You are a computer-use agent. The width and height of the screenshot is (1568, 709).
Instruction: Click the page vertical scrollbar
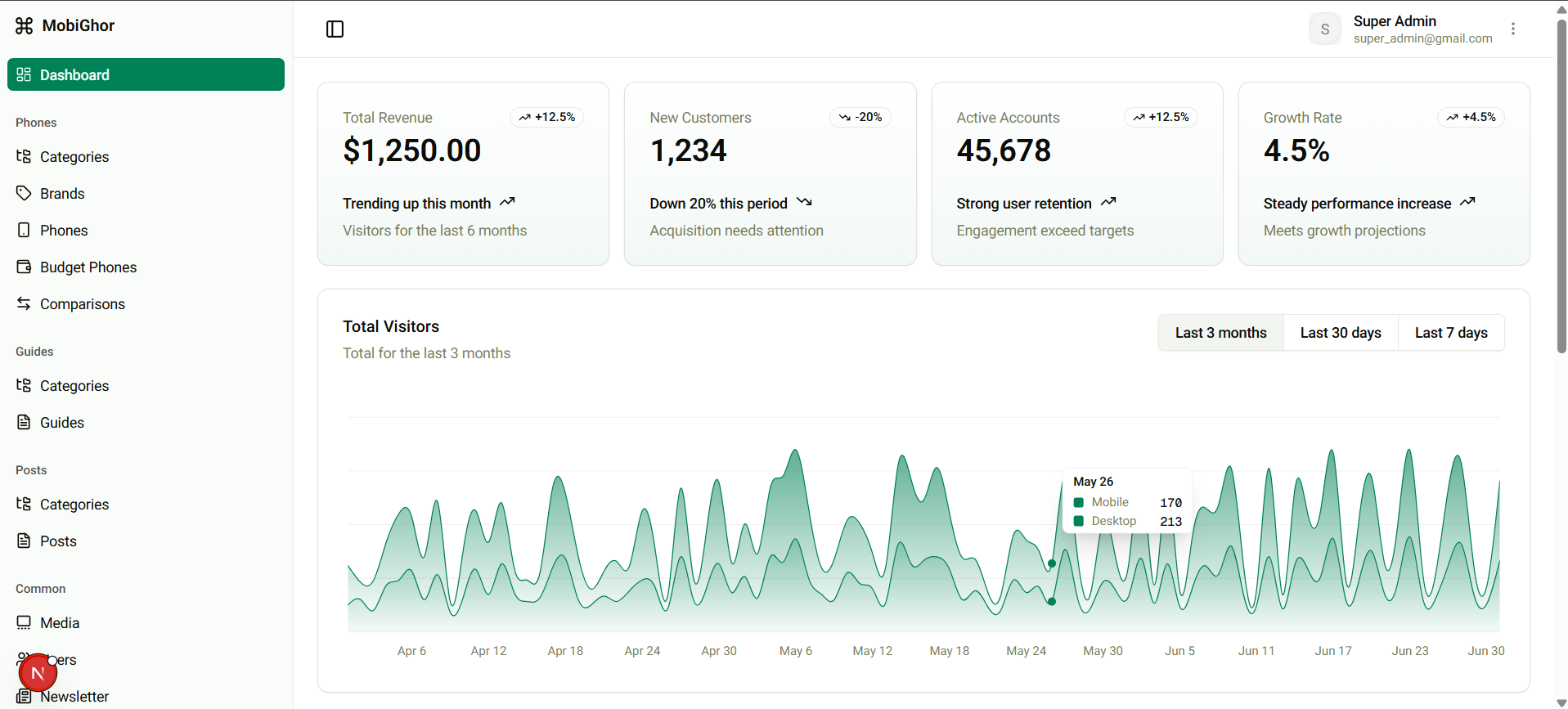coord(1561,188)
